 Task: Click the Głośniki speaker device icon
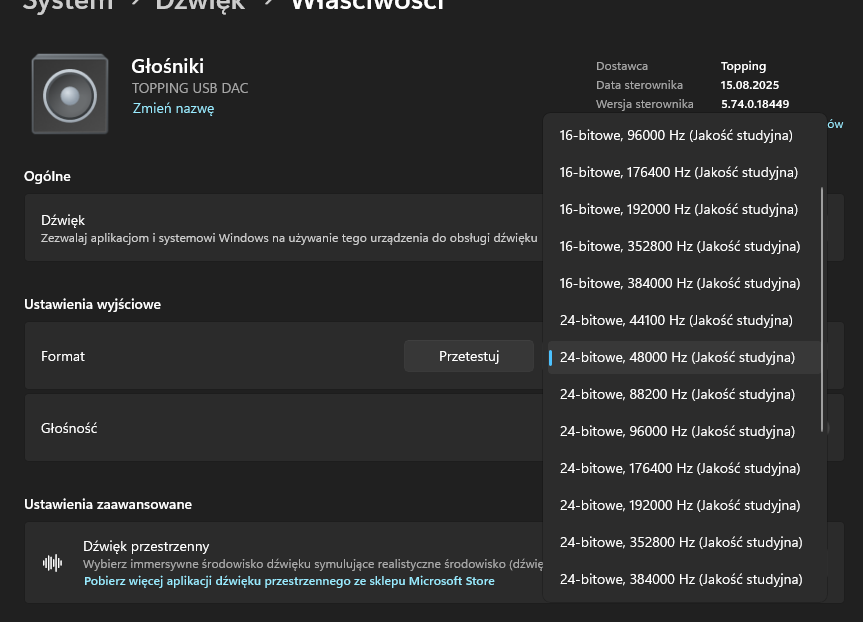69,95
